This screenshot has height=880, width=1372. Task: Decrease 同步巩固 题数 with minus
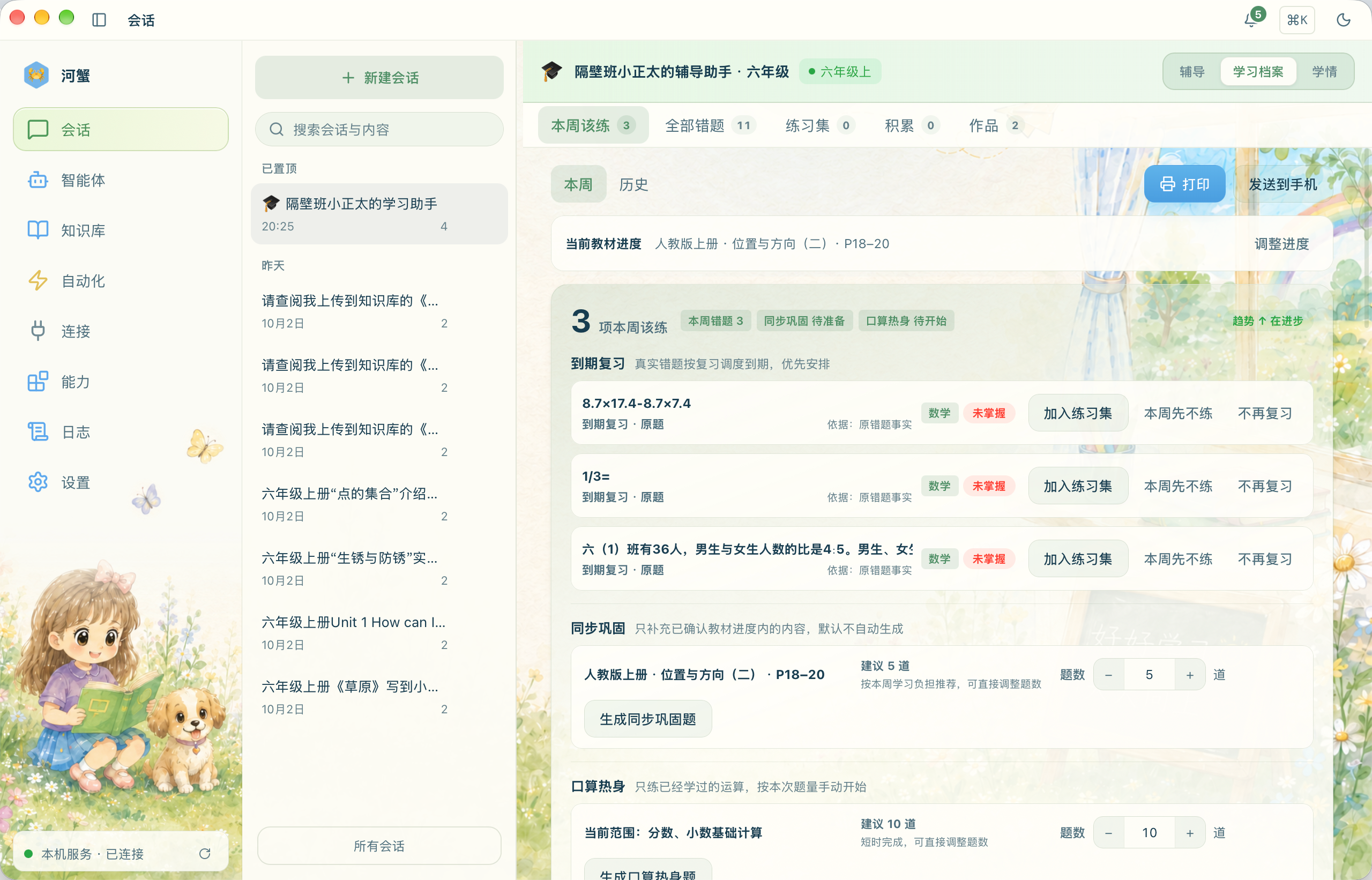pyautogui.click(x=1108, y=675)
